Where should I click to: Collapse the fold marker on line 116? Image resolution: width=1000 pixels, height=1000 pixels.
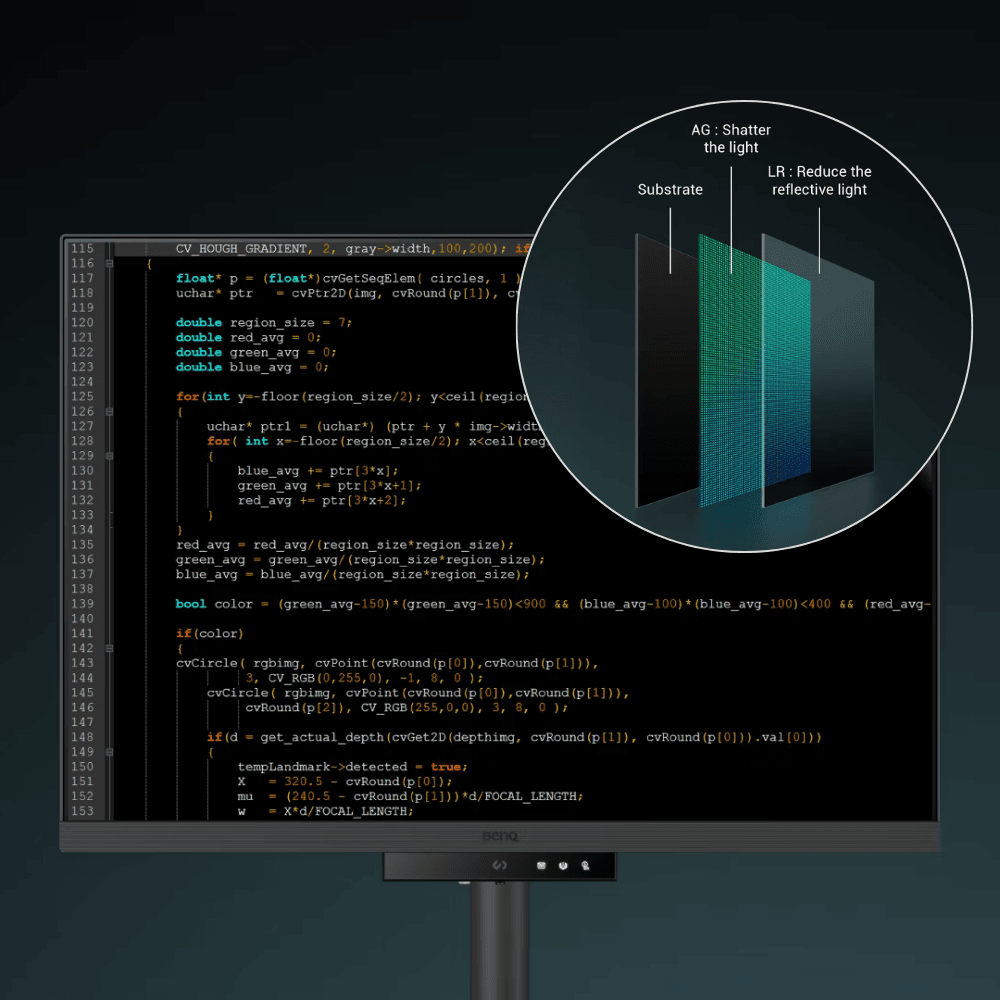point(110,263)
